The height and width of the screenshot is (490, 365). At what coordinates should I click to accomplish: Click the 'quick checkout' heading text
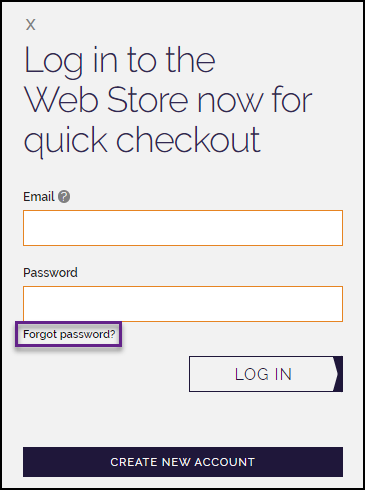[x=142, y=141]
